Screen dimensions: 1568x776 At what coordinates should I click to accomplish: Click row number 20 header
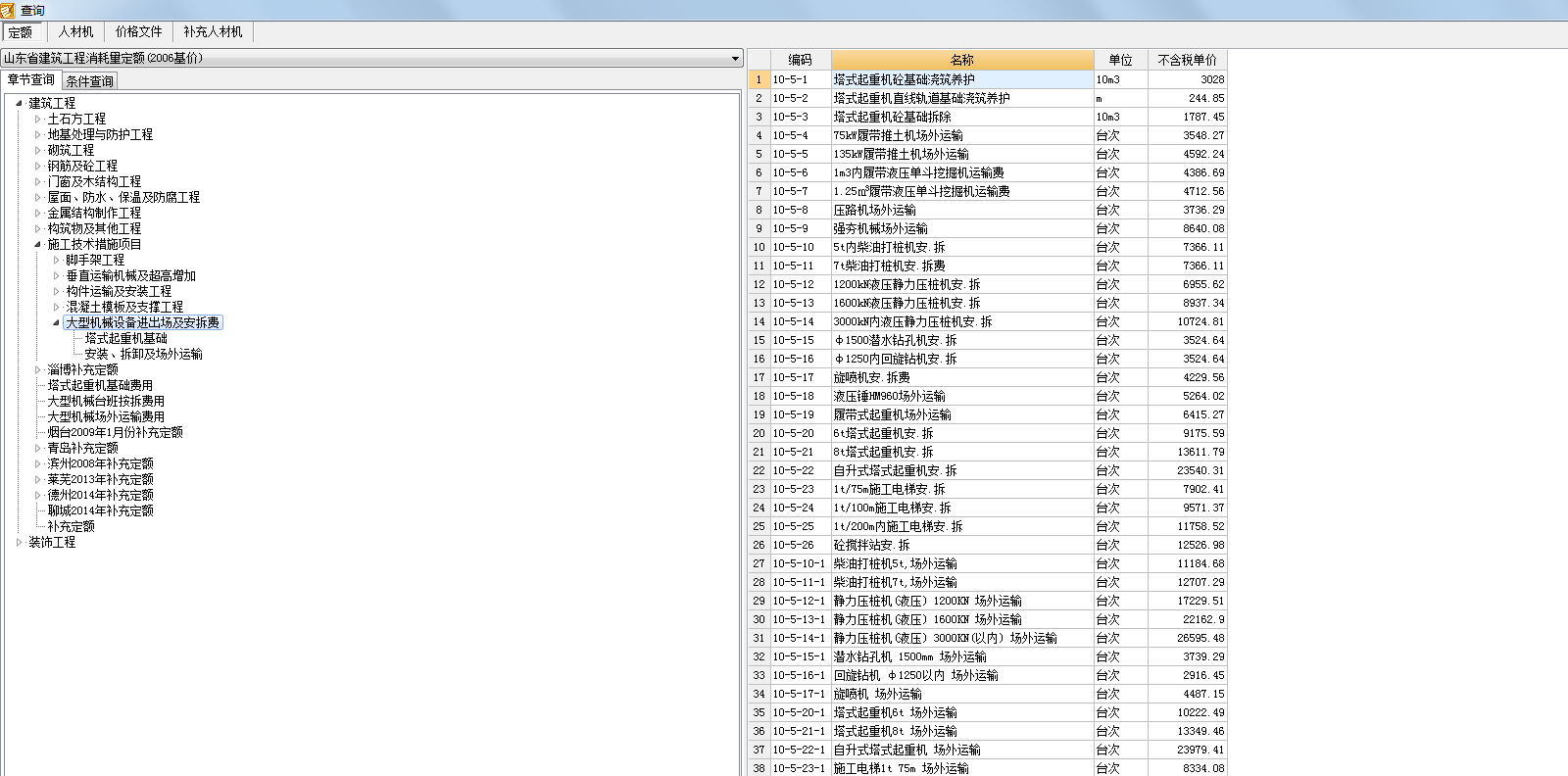[x=759, y=433]
